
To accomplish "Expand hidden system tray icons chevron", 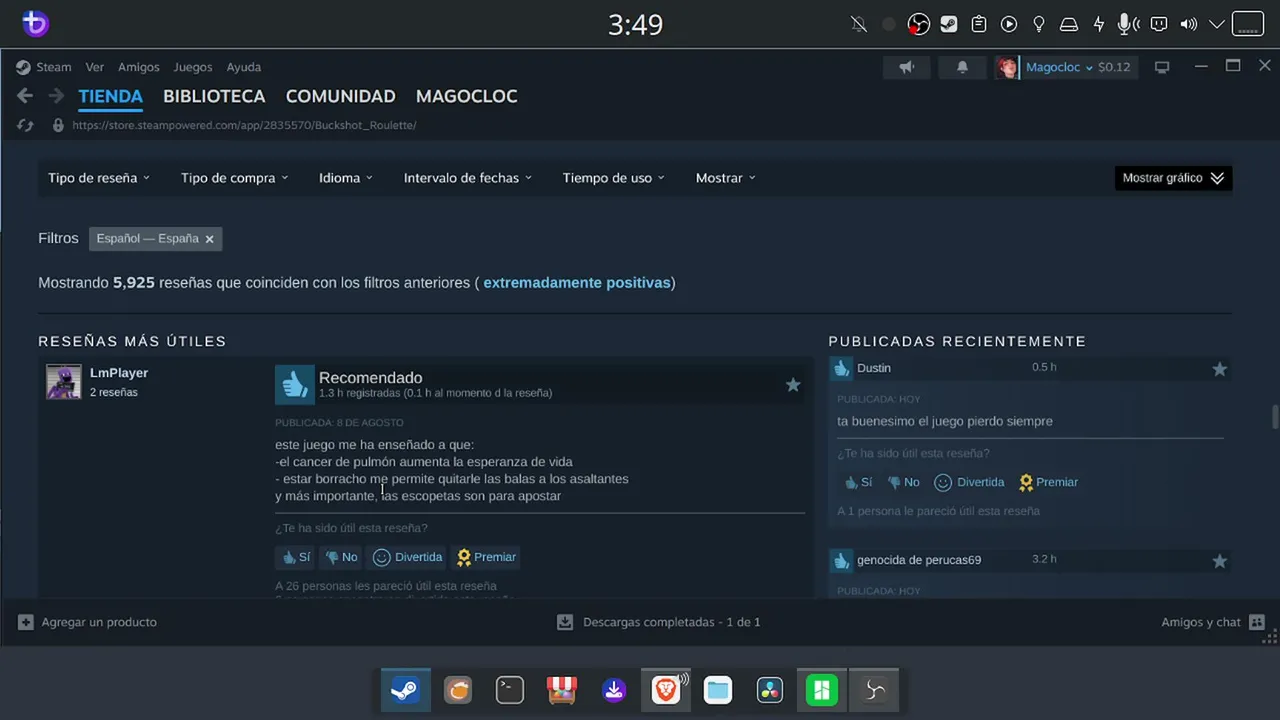I will (1217, 24).
